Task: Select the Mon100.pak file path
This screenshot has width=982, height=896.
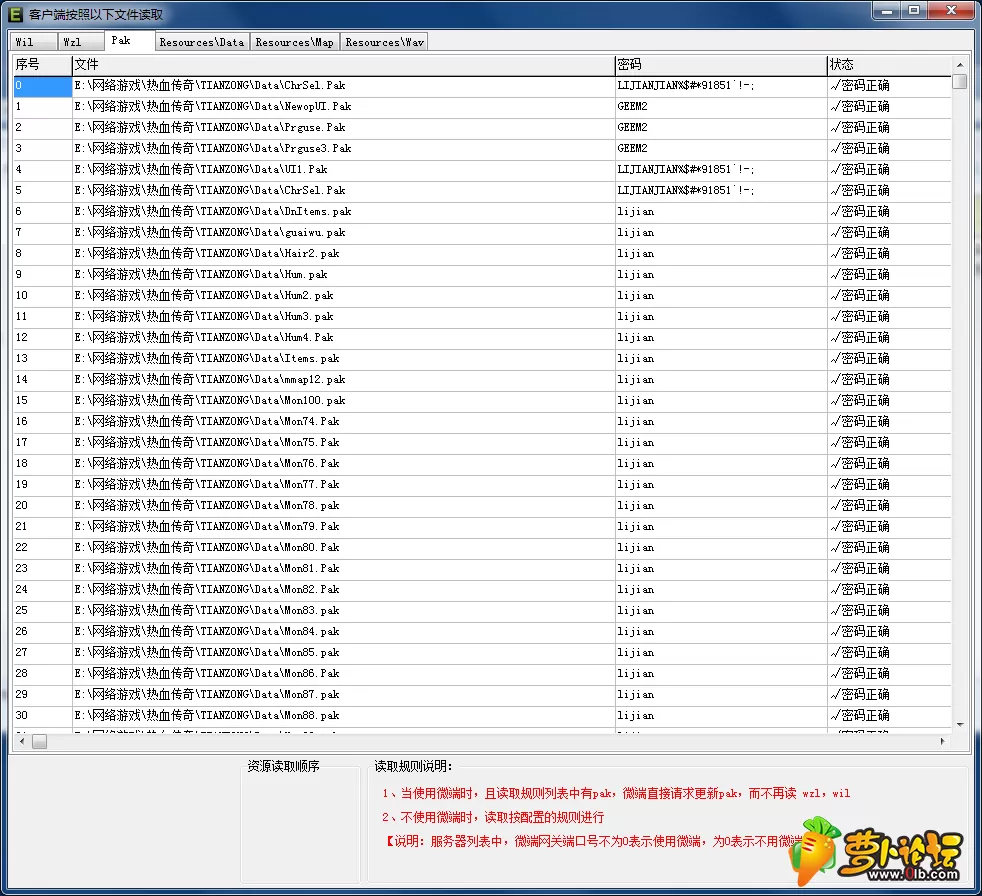Action: coord(210,400)
